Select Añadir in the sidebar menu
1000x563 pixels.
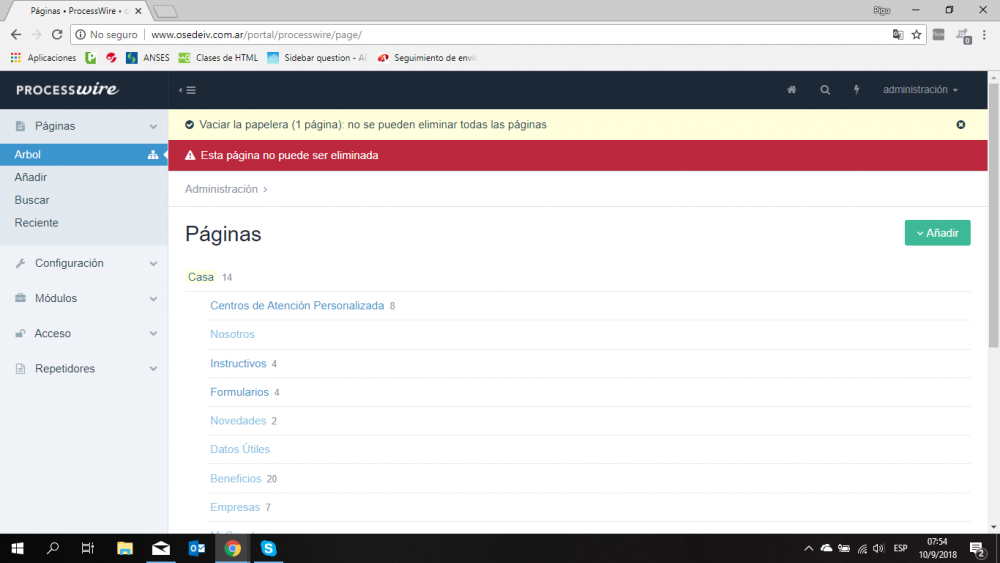tap(31, 177)
